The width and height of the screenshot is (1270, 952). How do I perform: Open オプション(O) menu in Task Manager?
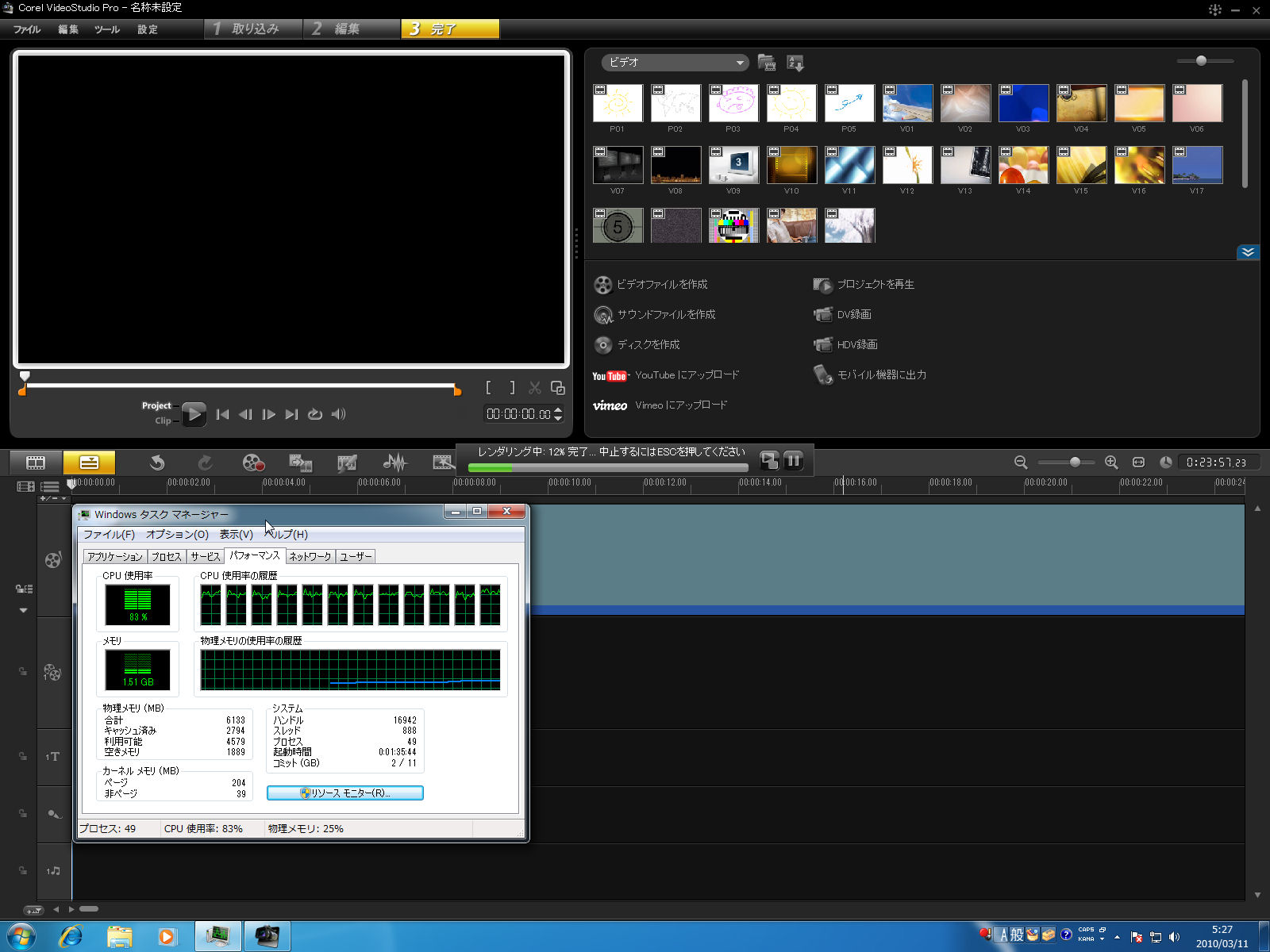point(177,535)
